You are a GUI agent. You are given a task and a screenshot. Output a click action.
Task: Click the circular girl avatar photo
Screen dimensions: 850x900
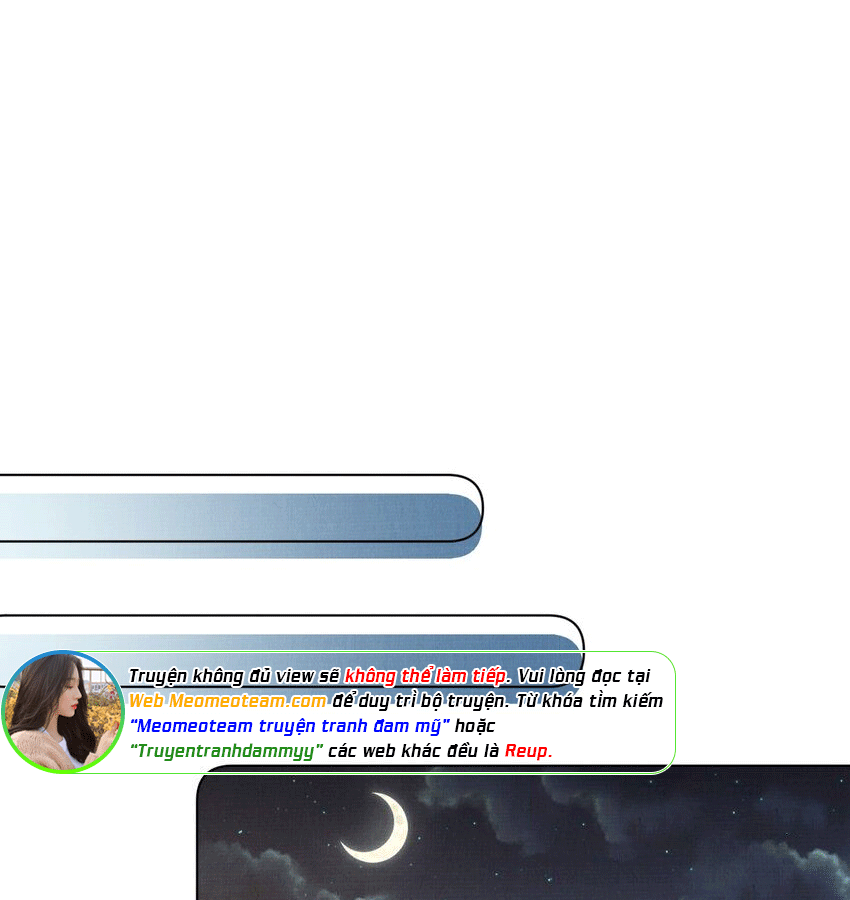(62, 712)
